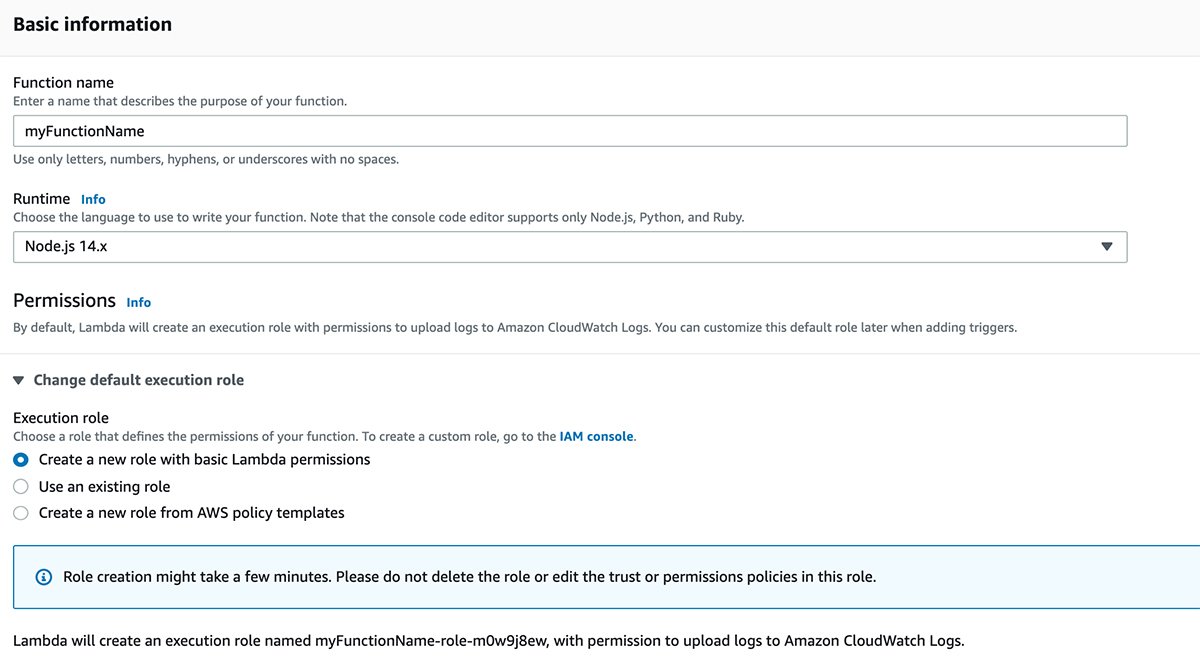Viewport: 1200px width, 660px height.
Task: Click the dropdown arrow on the Runtime selector
Action: (x=1108, y=246)
